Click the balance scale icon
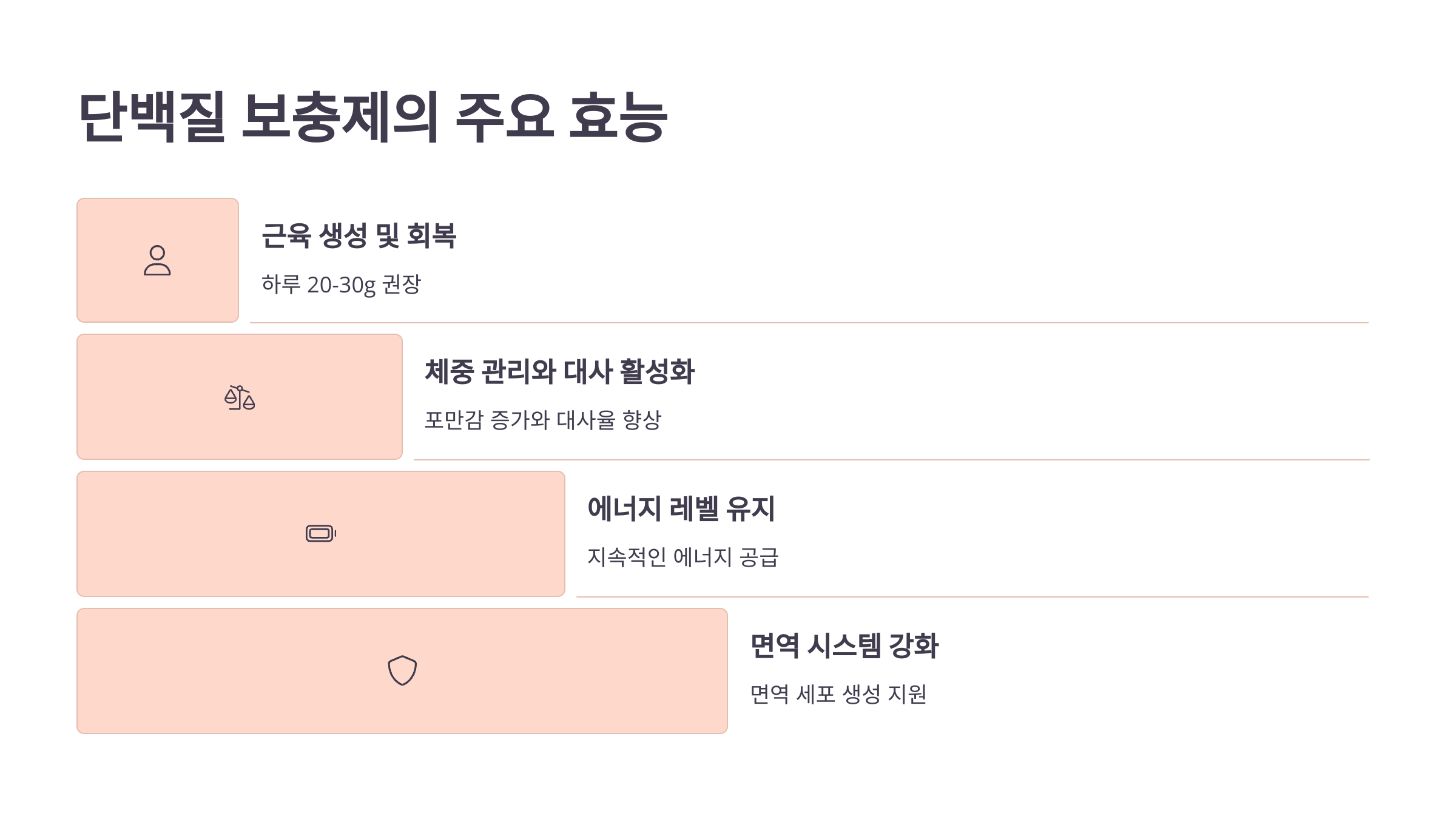The image size is (1456, 819). (x=240, y=397)
